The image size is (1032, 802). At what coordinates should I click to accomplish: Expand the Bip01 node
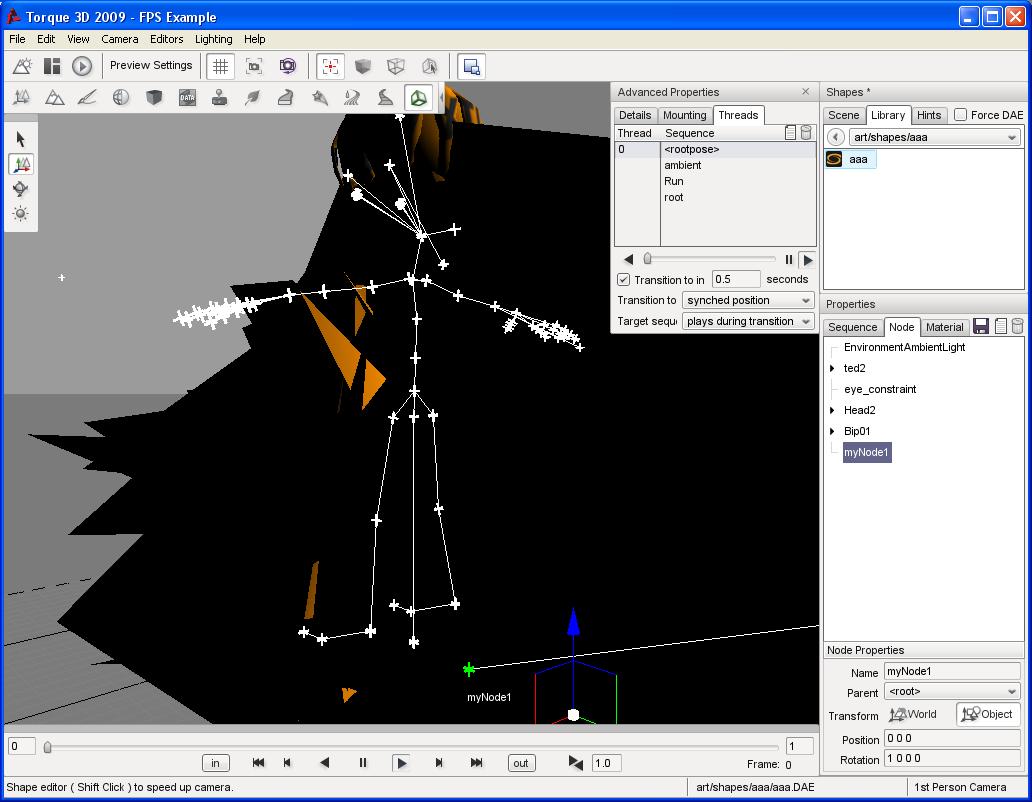[833, 432]
